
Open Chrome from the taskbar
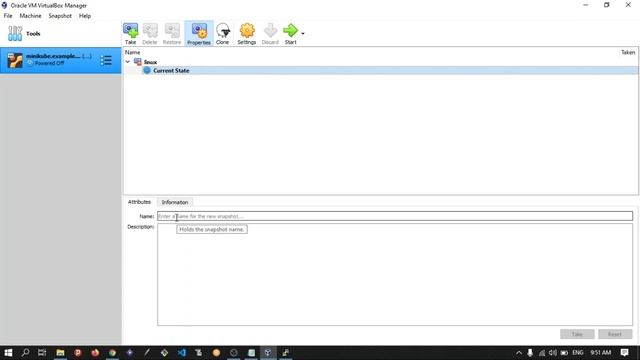point(112,353)
